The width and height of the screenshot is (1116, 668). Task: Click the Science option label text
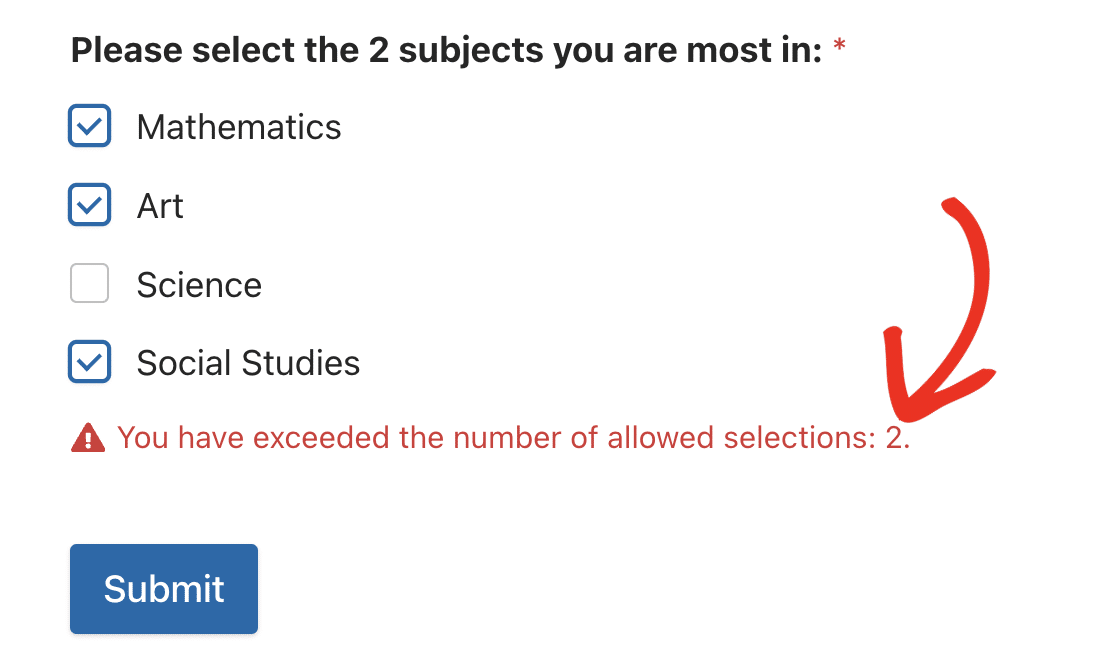[x=199, y=285]
